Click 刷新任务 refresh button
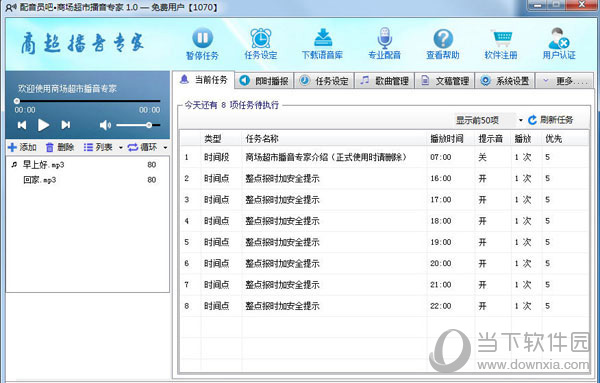This screenshot has width=600, height=383. [551, 120]
